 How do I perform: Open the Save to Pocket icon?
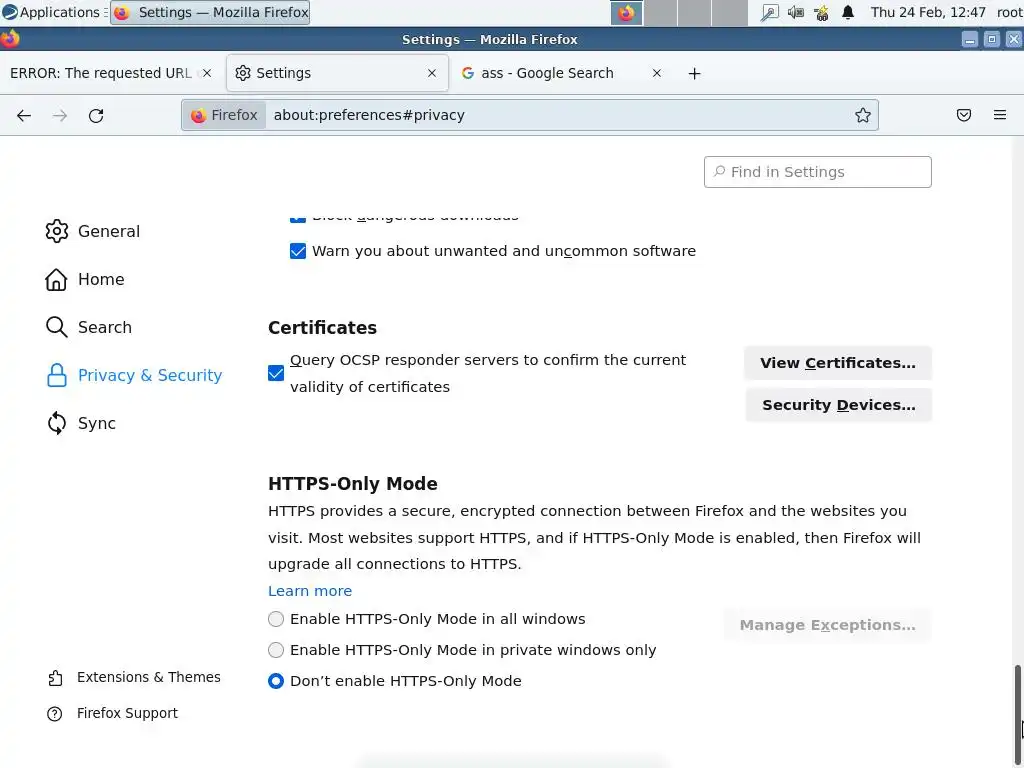(x=964, y=115)
